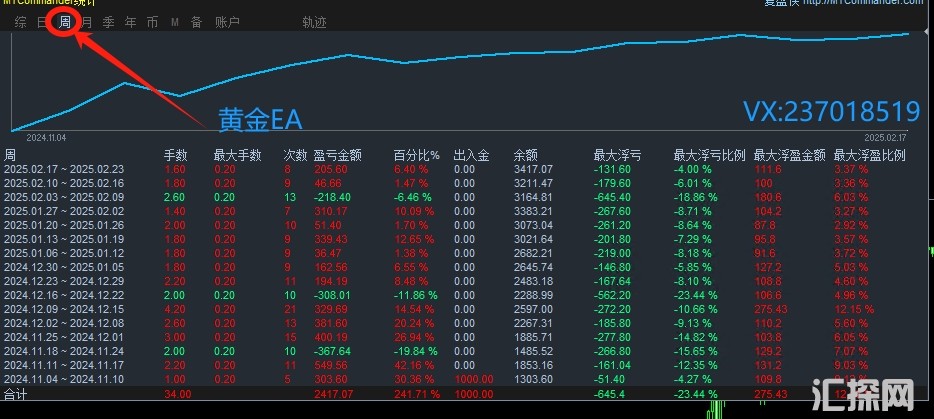
Task: Click the 盈亏金额 column header
Action: 337,155
